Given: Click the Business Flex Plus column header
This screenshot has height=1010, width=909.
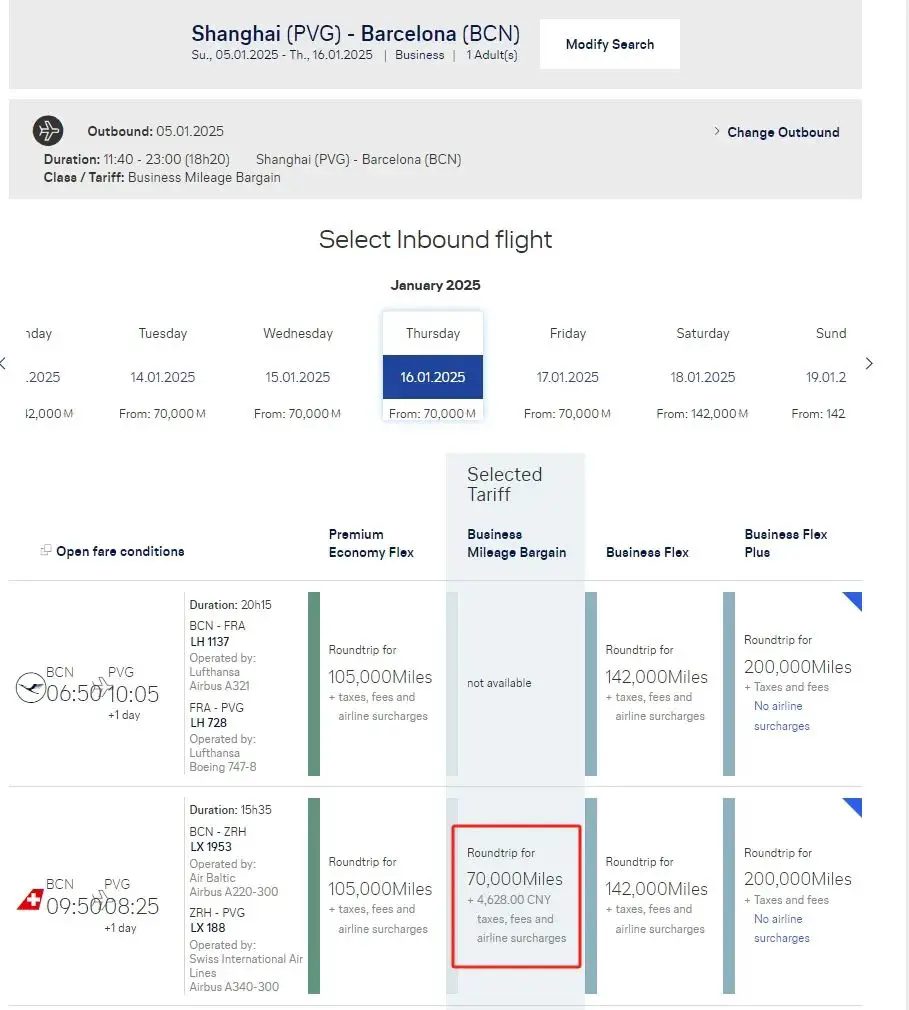Looking at the screenshot, I should coord(786,543).
